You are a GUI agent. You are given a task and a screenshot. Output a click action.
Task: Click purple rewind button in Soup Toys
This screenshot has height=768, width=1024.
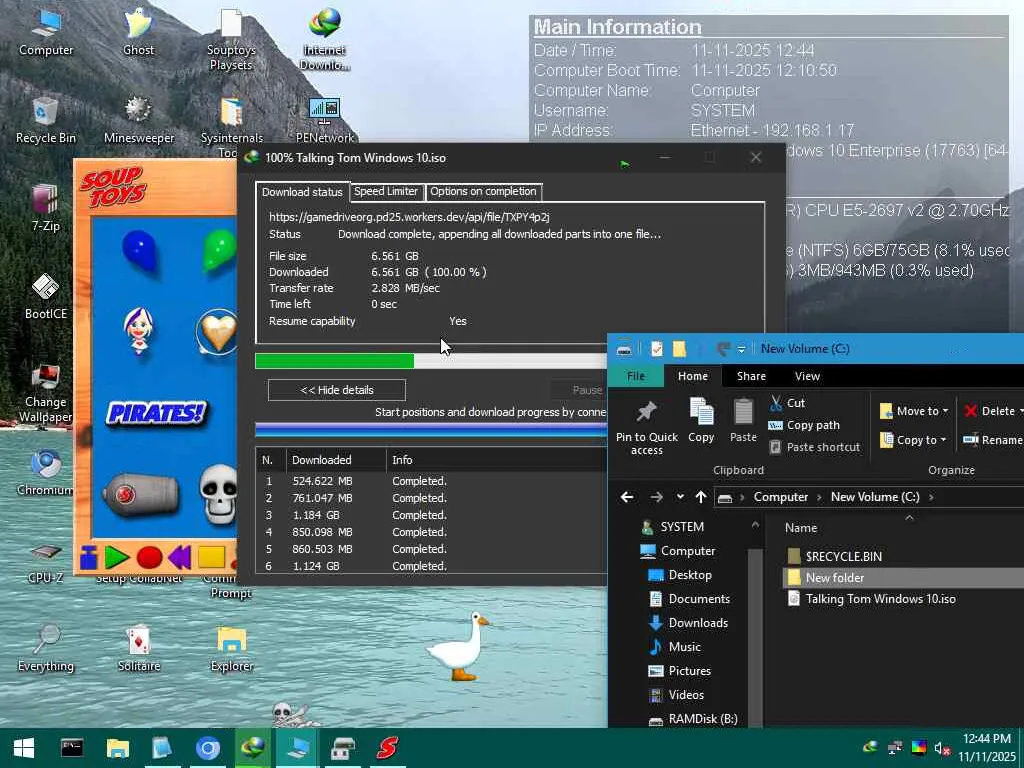point(180,557)
